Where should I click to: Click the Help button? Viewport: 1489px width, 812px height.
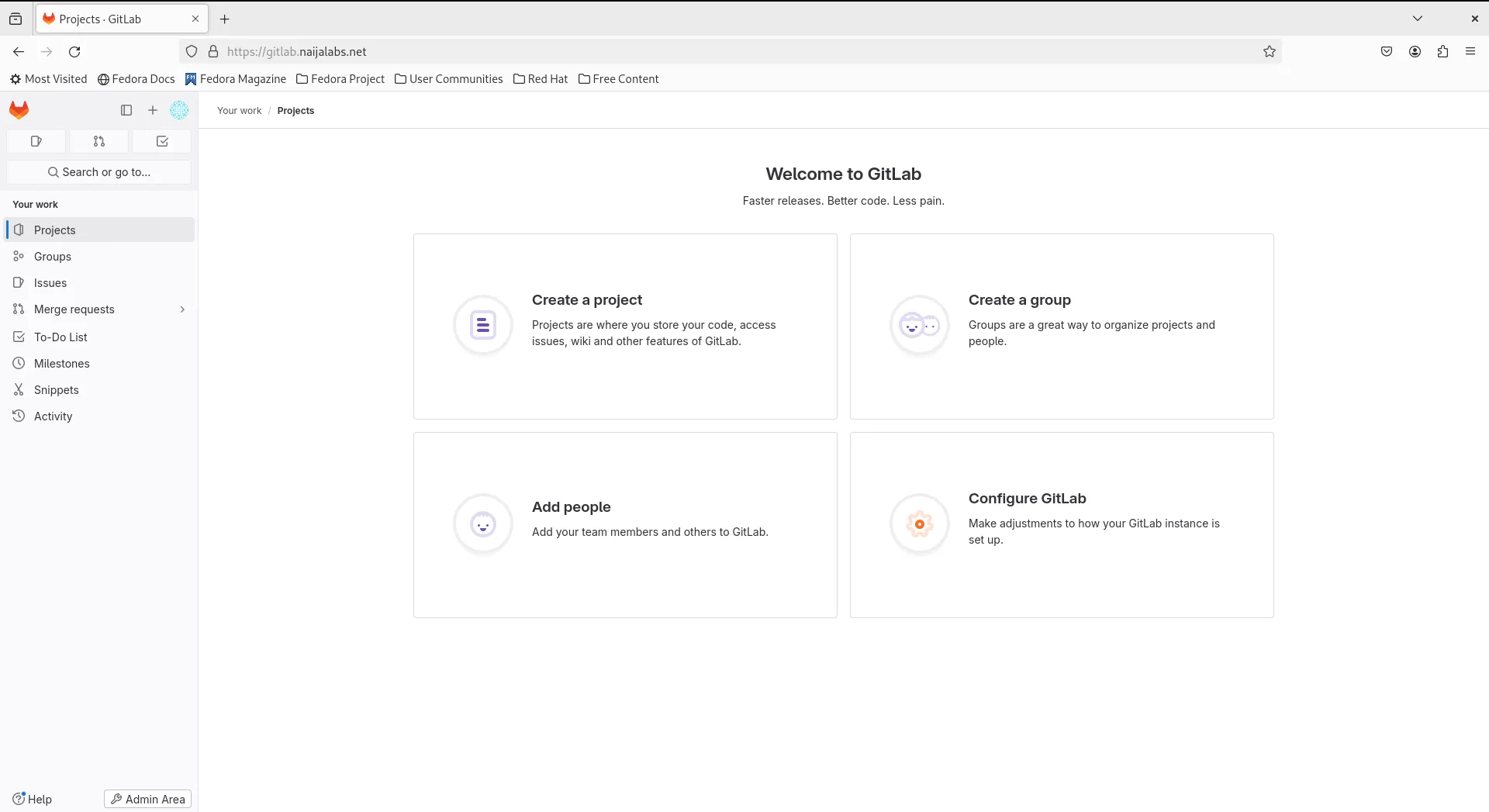(x=32, y=799)
